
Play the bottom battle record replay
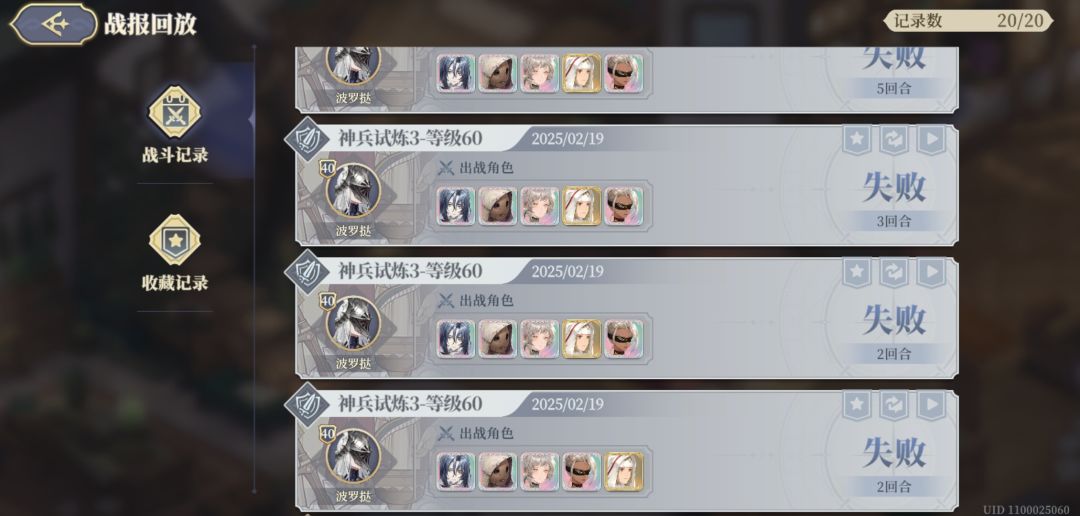click(x=931, y=406)
